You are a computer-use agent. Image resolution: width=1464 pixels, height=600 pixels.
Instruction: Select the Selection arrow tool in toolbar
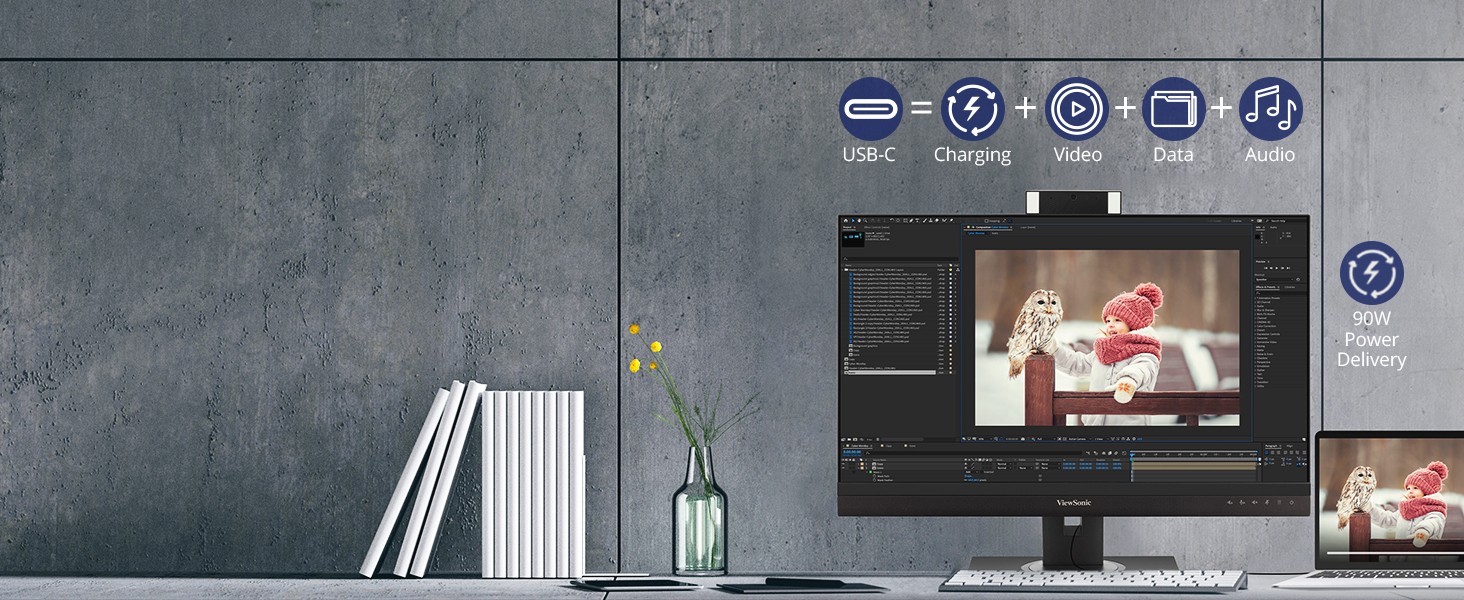853,220
